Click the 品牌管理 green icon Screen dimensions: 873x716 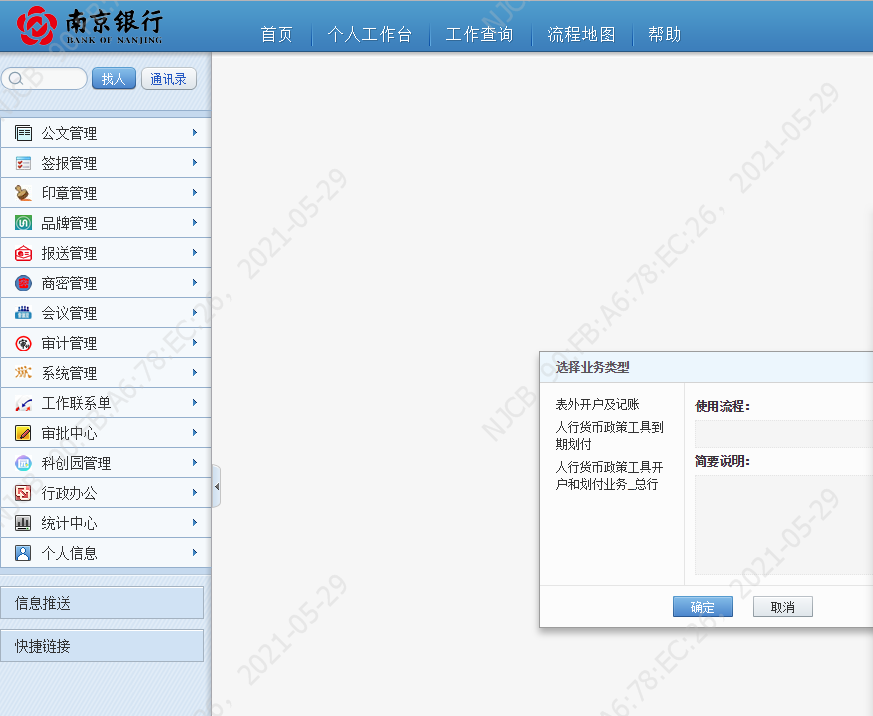[23, 223]
